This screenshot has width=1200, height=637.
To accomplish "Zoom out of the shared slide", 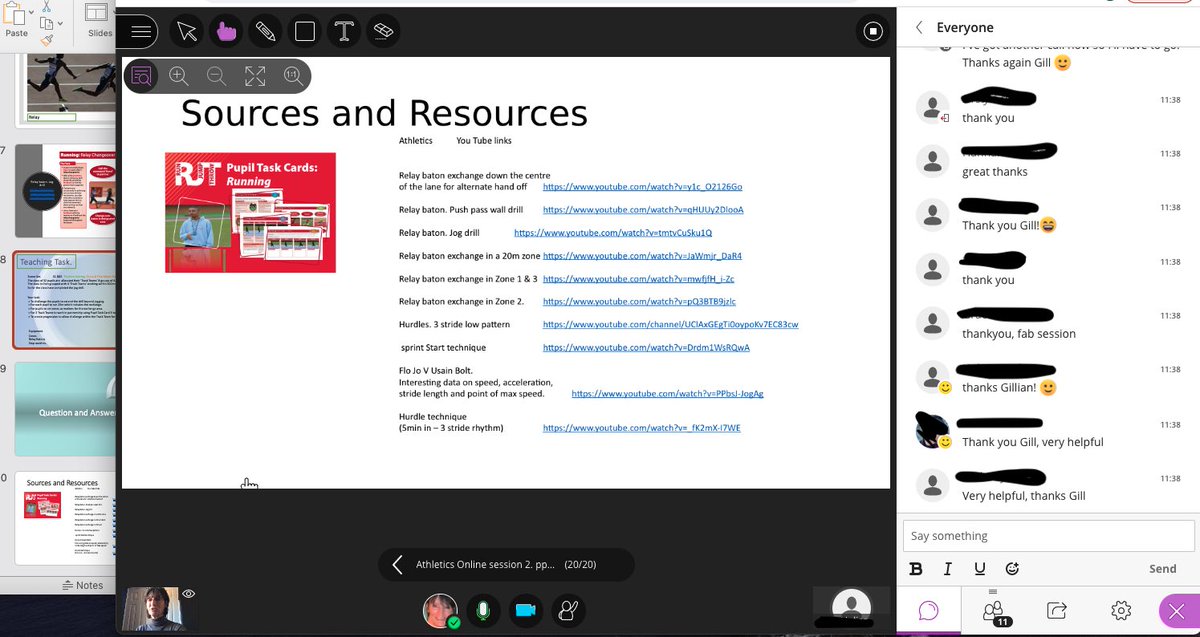I will tap(216, 75).
